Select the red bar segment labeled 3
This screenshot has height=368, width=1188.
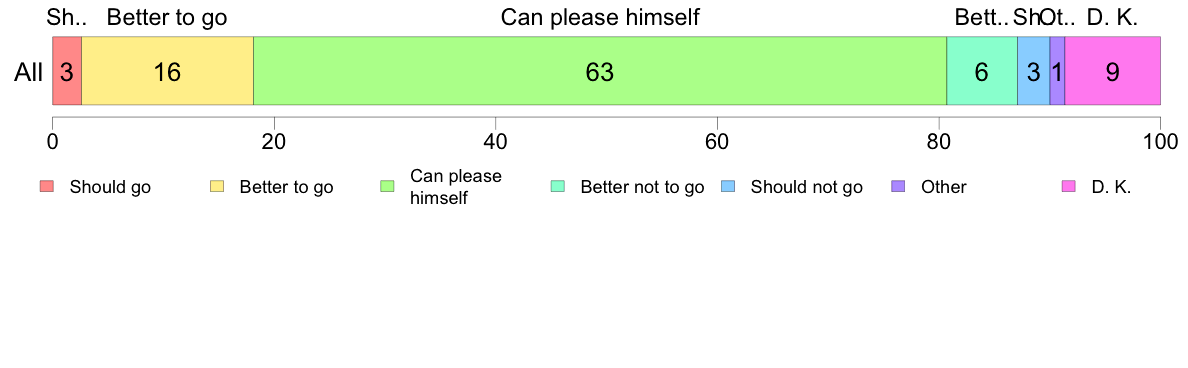[x=67, y=70]
